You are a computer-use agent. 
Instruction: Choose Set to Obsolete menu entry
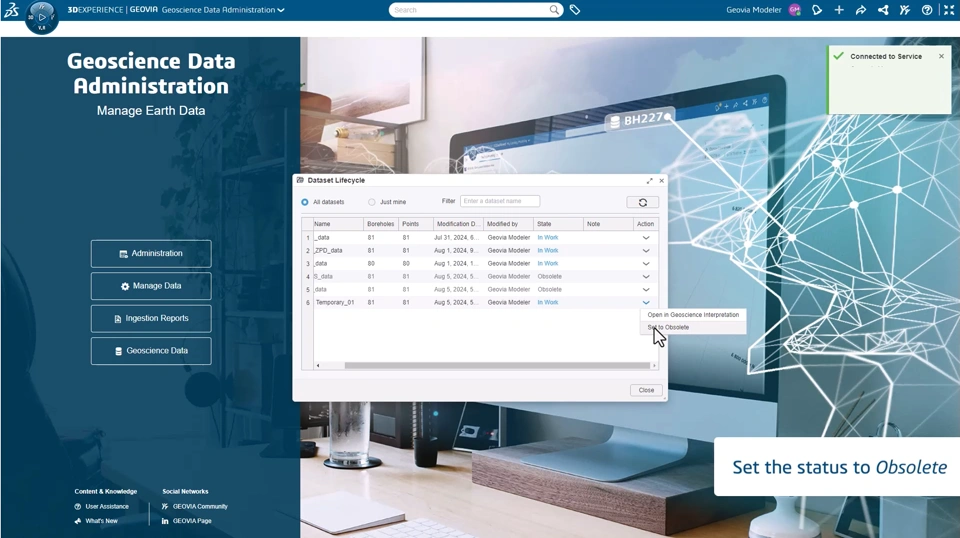(693, 327)
